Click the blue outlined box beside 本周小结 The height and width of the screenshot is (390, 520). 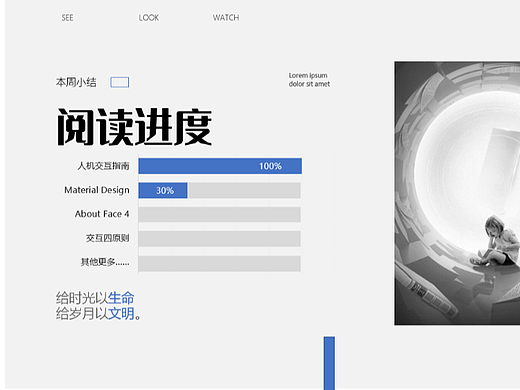(x=120, y=82)
